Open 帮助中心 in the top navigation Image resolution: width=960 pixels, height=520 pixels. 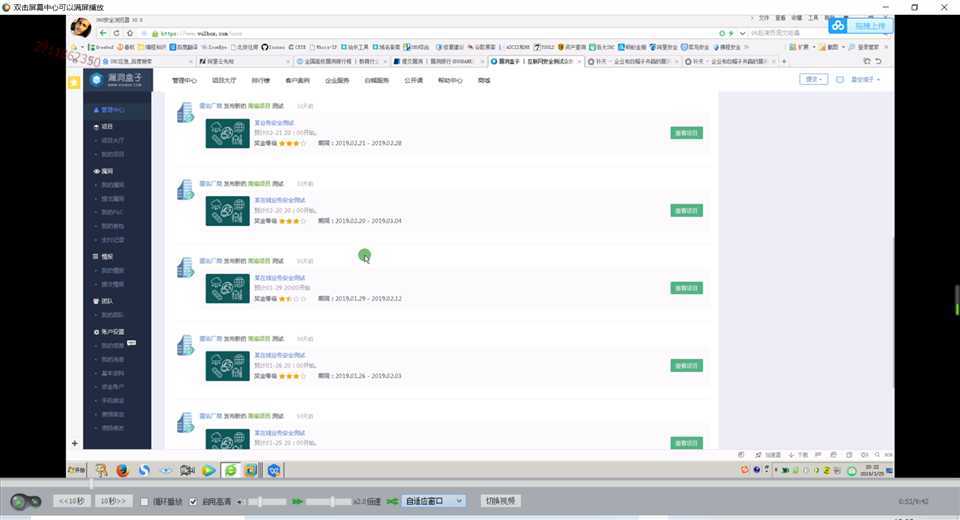click(450, 80)
